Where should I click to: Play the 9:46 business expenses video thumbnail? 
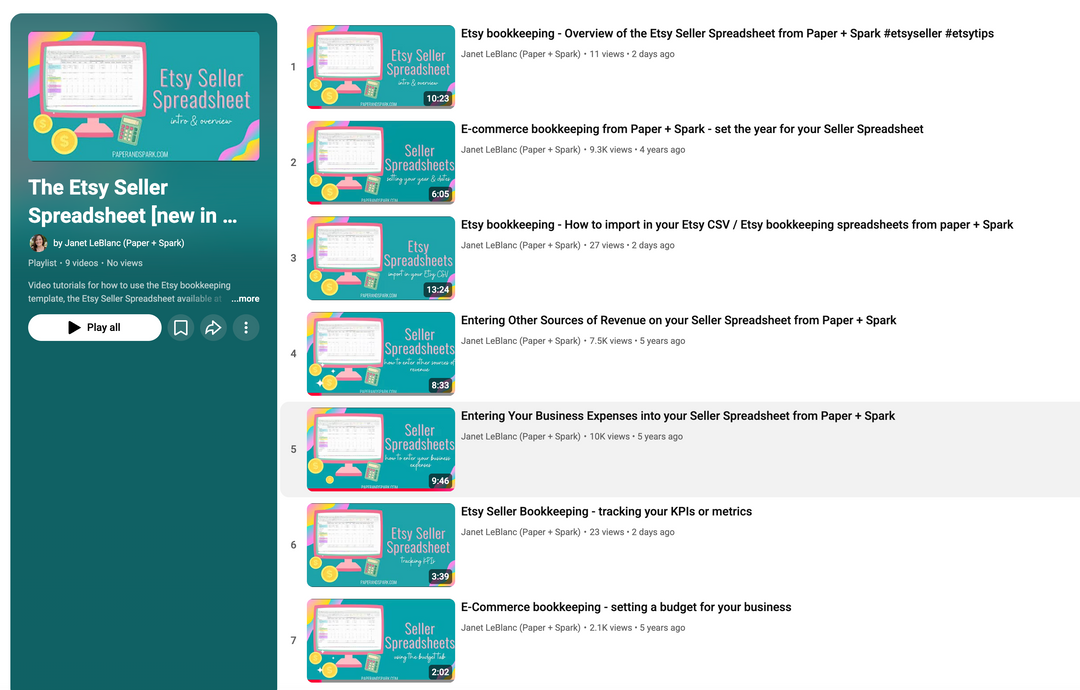pos(381,449)
